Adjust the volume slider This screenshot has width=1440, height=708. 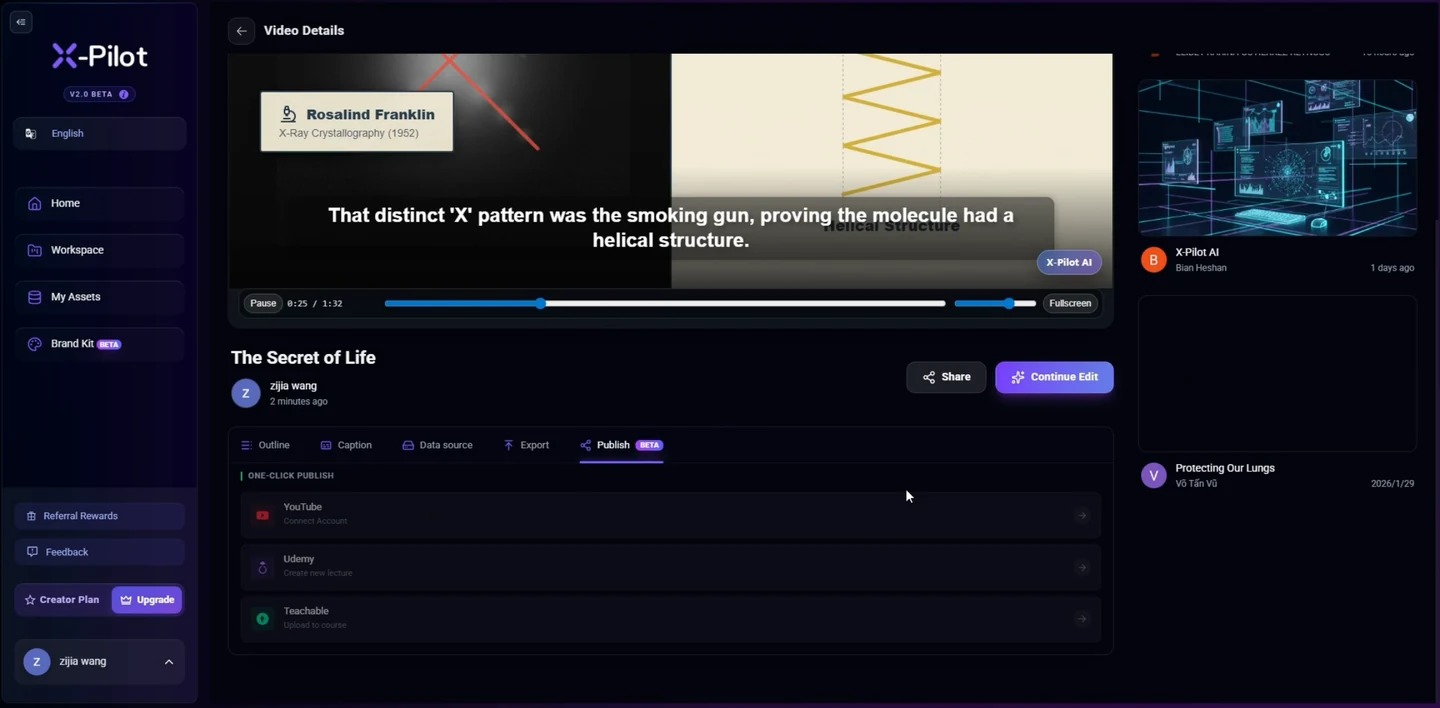pos(995,303)
